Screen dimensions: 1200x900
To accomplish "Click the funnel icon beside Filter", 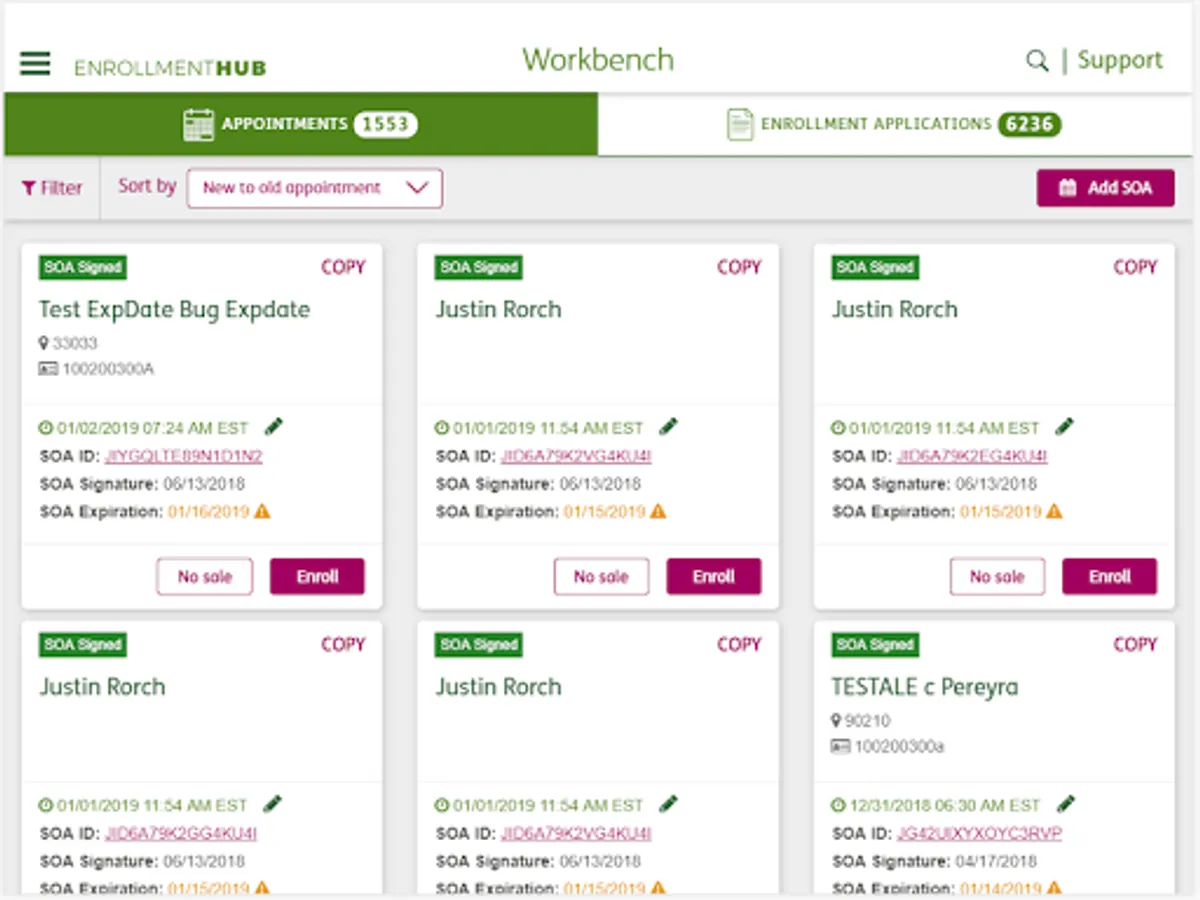I will (29, 188).
